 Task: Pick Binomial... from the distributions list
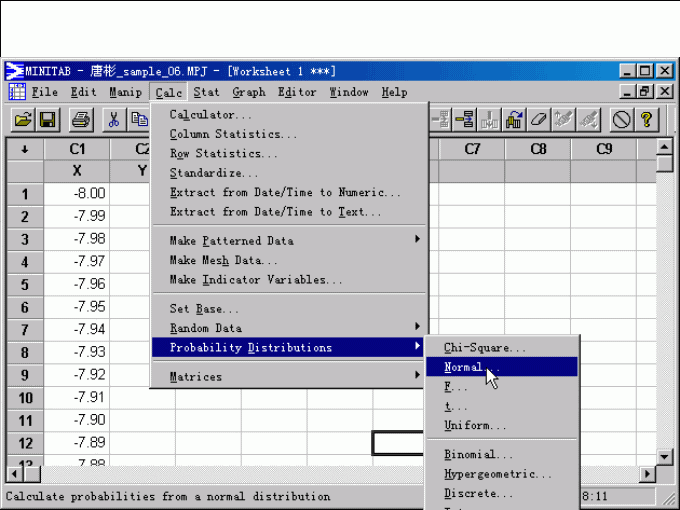pos(478,455)
